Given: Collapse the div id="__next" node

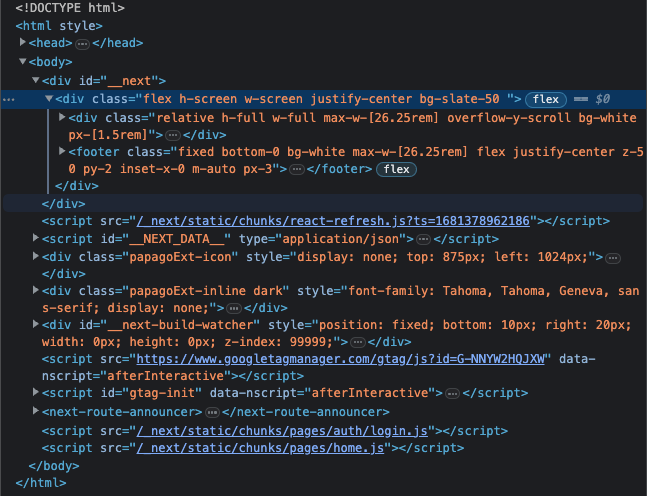Looking at the screenshot, I should click(x=36, y=80).
